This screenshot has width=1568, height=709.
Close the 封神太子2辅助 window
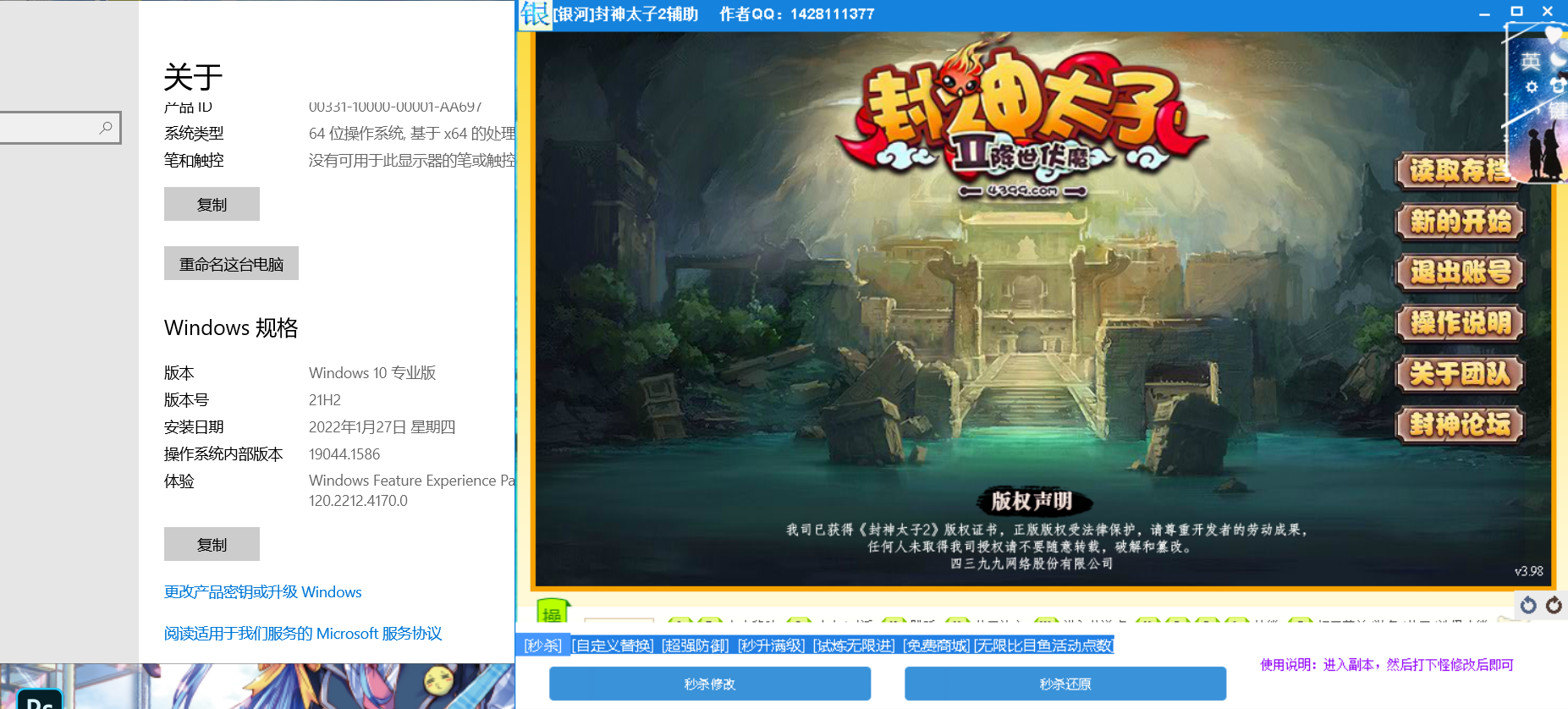click(x=1548, y=12)
